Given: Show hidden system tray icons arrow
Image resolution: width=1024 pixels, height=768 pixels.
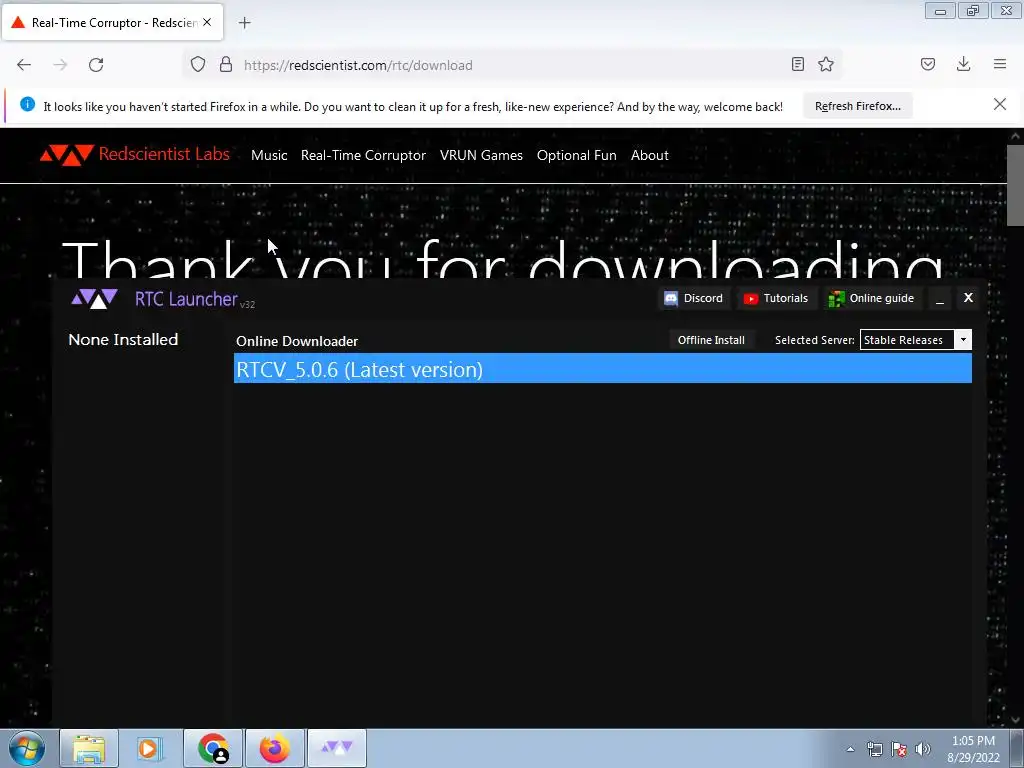Looking at the screenshot, I should point(850,749).
